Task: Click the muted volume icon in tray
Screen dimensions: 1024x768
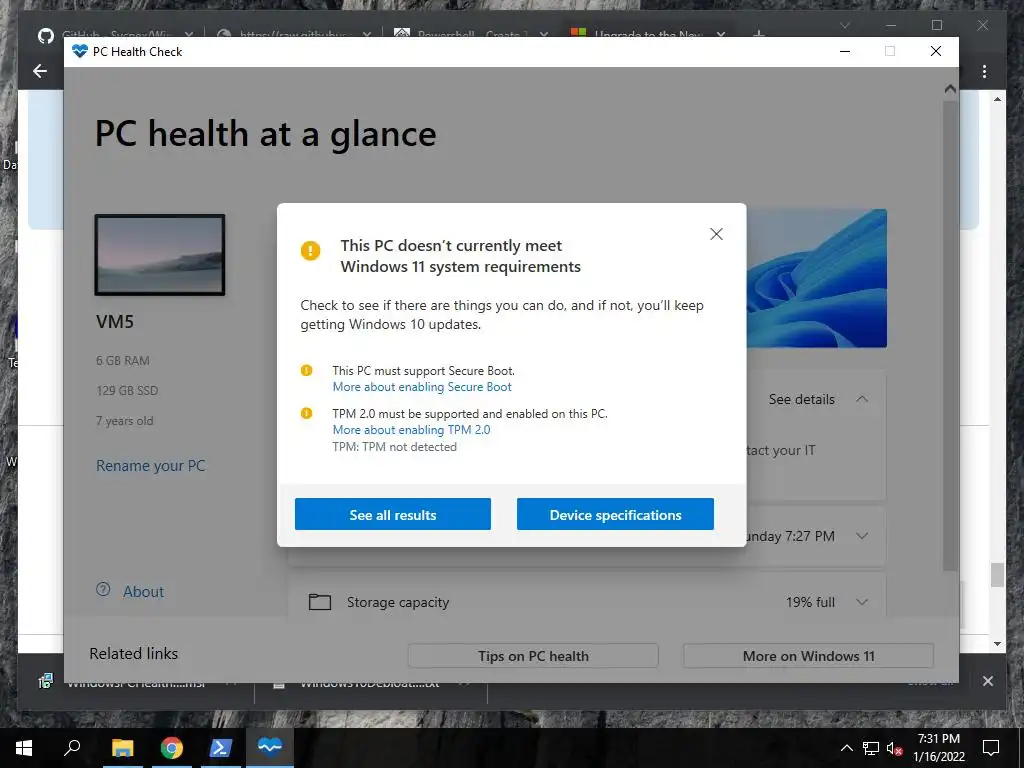Action: (x=895, y=748)
